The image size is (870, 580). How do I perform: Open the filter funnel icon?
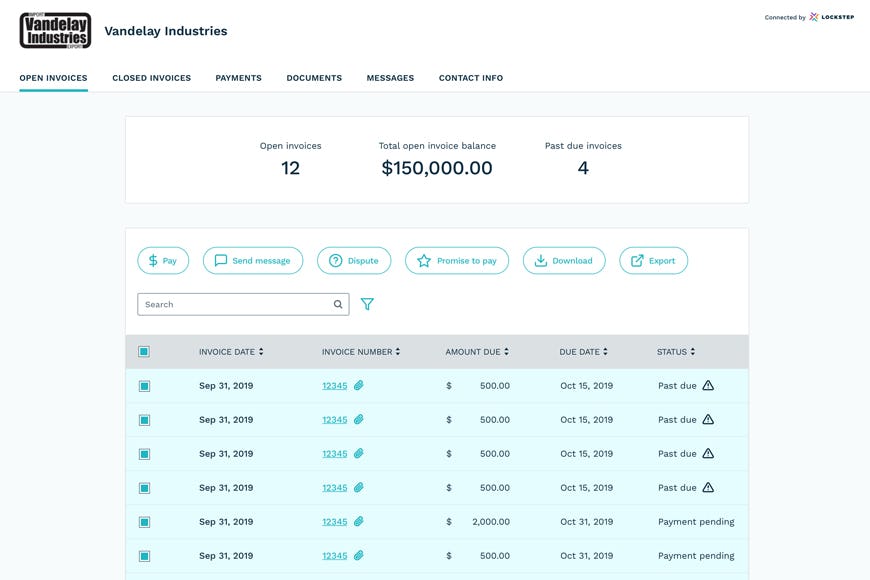point(367,304)
